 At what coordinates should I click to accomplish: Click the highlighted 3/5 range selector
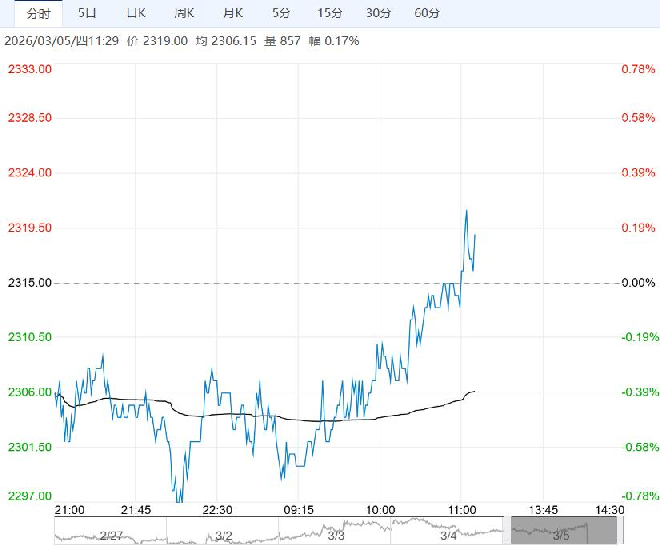559,530
